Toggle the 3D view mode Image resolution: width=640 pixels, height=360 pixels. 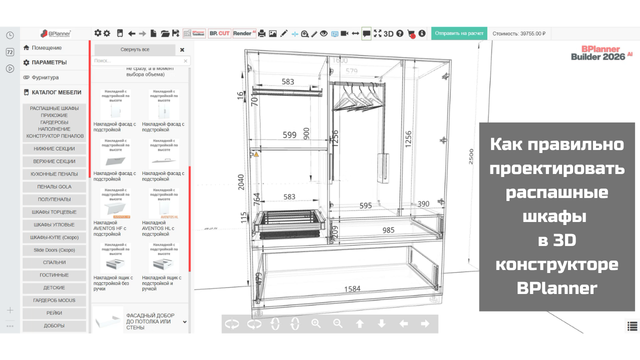click(x=389, y=33)
